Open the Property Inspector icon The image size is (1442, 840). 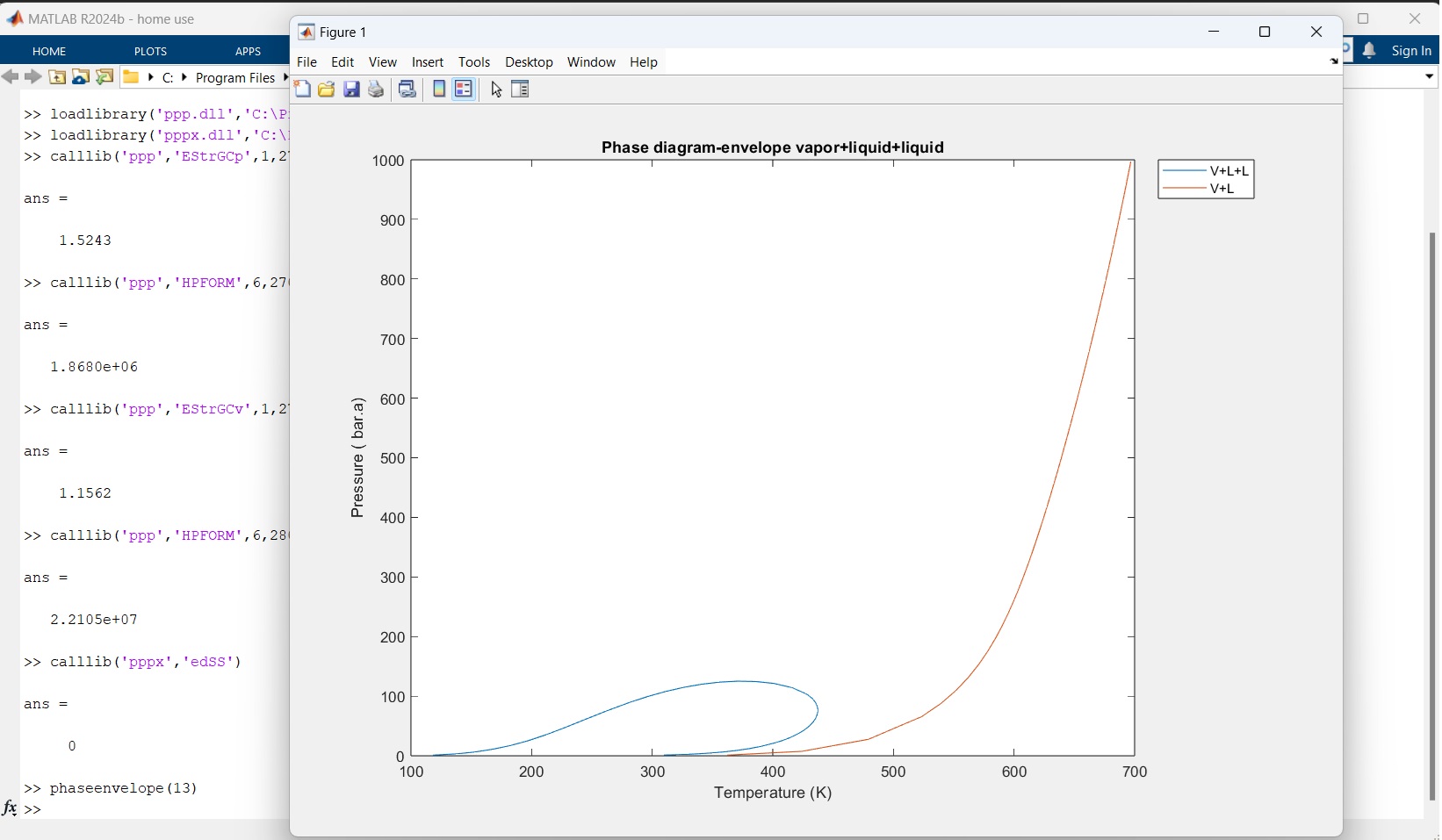point(520,89)
